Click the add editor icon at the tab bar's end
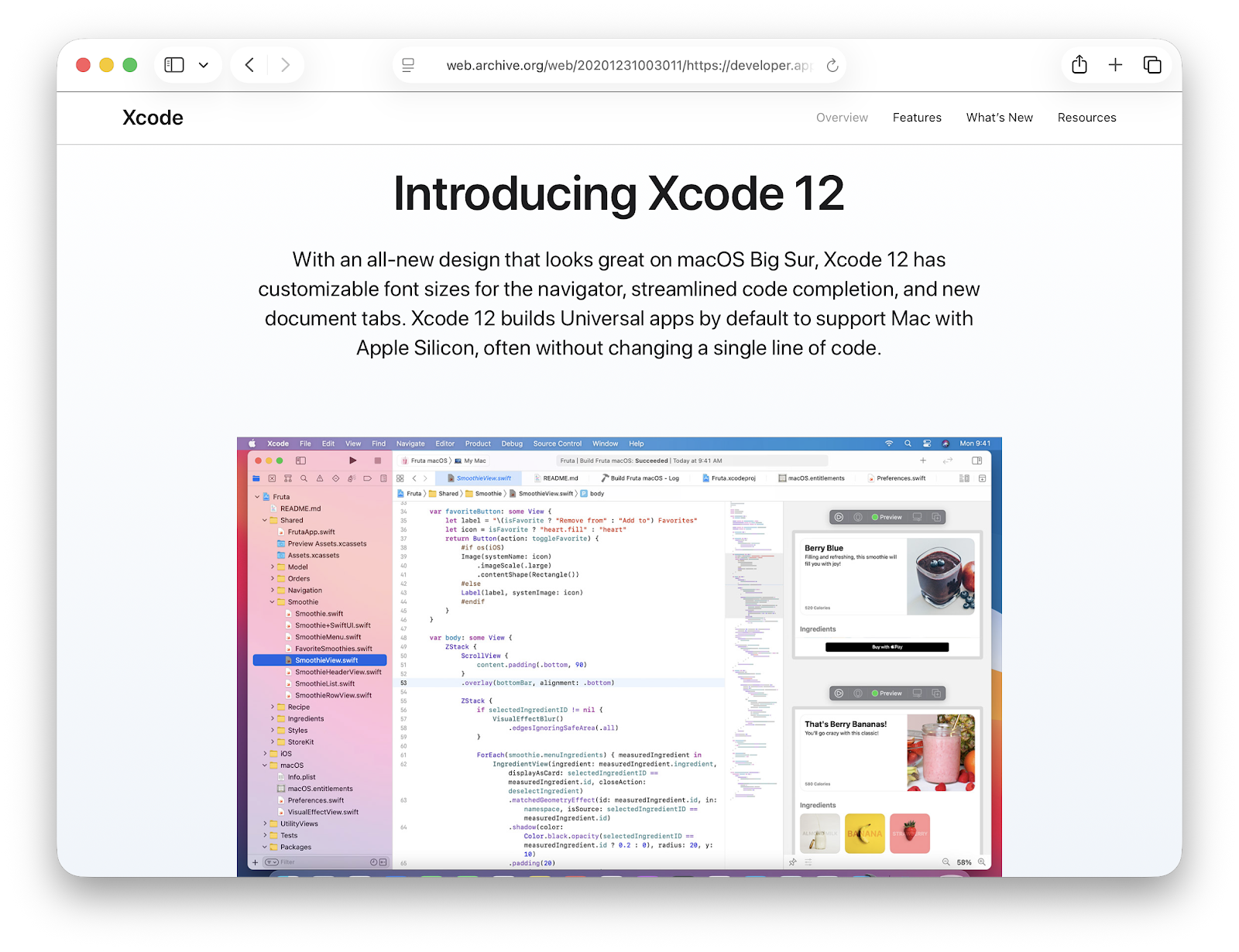Image resolution: width=1239 pixels, height=952 pixels. 982,478
